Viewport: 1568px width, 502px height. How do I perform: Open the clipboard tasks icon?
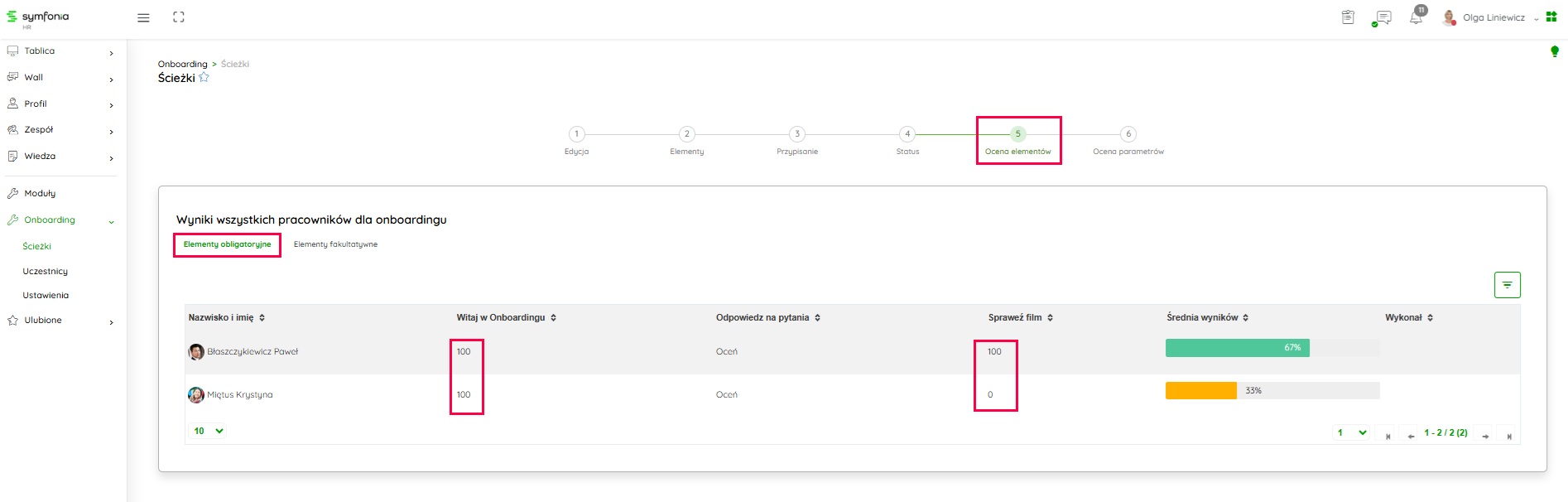coord(1348,17)
